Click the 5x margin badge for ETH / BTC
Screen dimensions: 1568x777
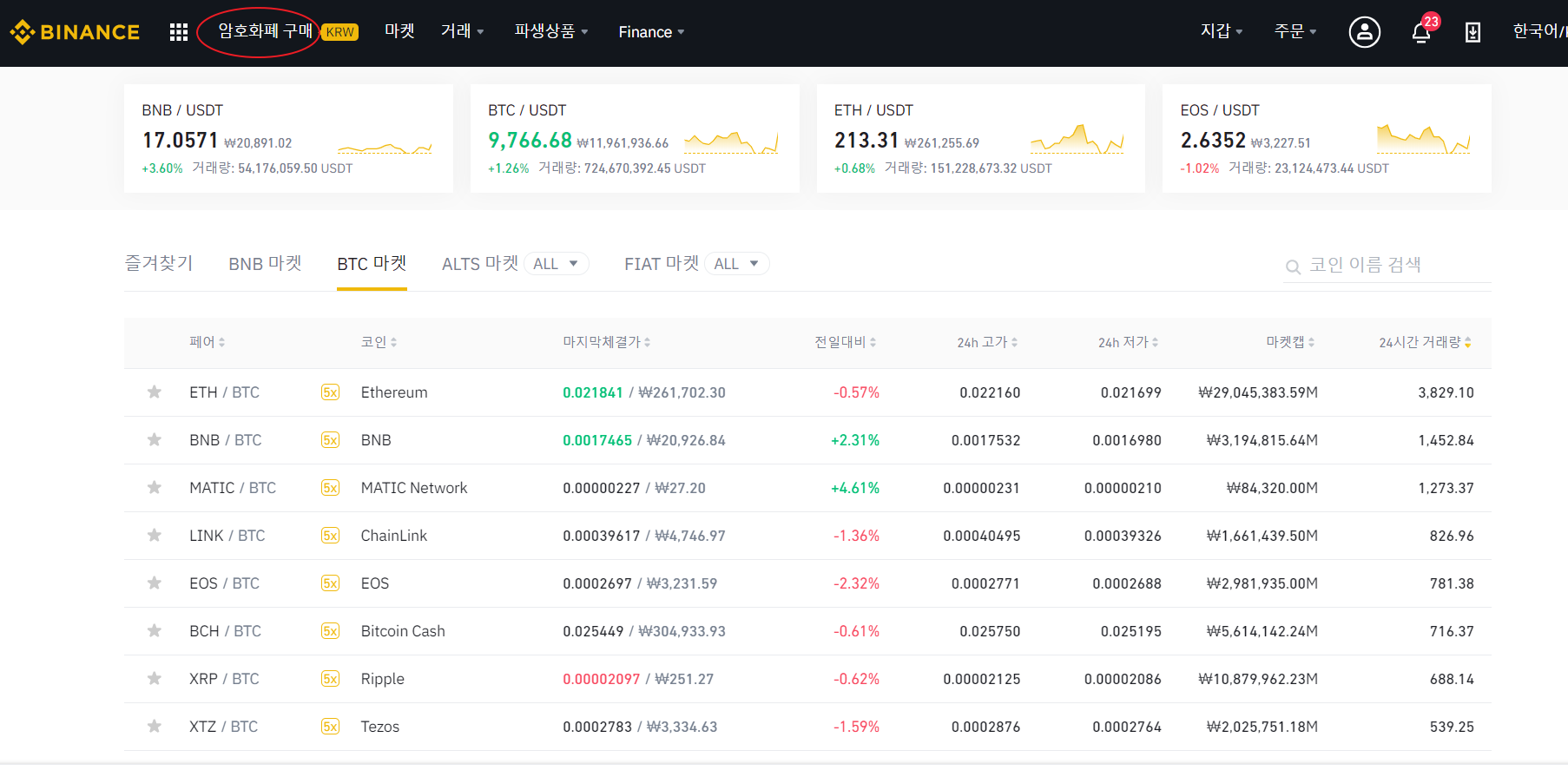click(x=330, y=392)
